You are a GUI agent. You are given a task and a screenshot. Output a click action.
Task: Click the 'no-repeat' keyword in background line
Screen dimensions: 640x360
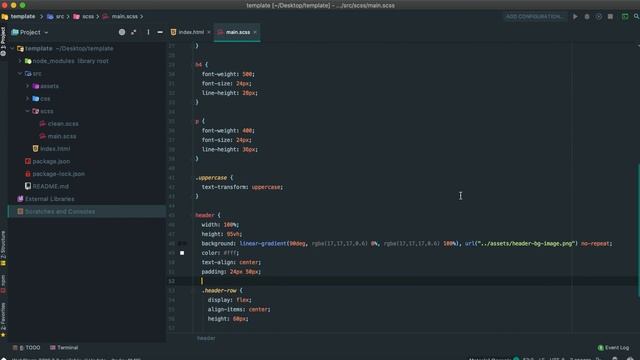click(x=595, y=244)
